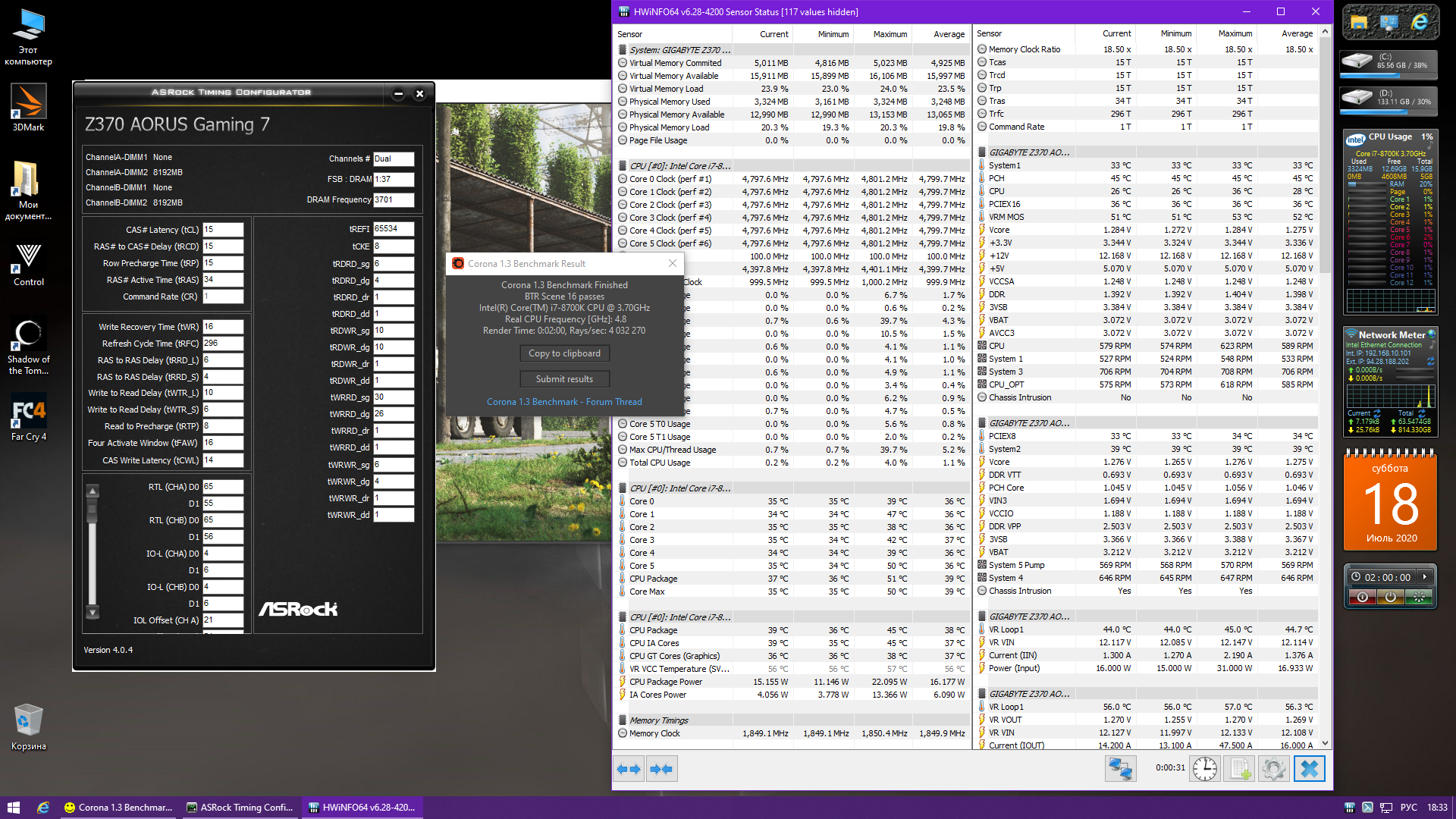Reset sensor timer with clock icon
The width and height of the screenshot is (1456, 819).
(x=1204, y=769)
